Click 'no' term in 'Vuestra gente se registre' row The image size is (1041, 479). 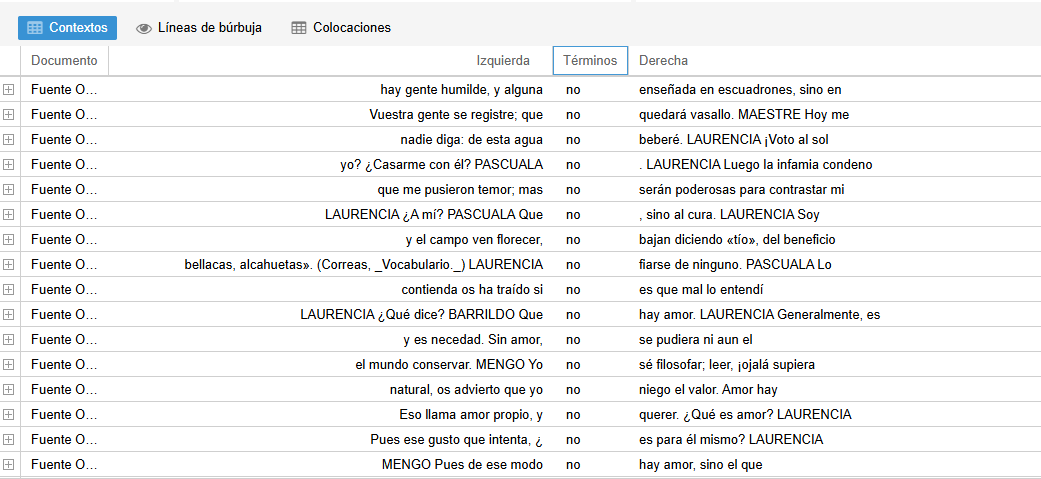coord(573,115)
